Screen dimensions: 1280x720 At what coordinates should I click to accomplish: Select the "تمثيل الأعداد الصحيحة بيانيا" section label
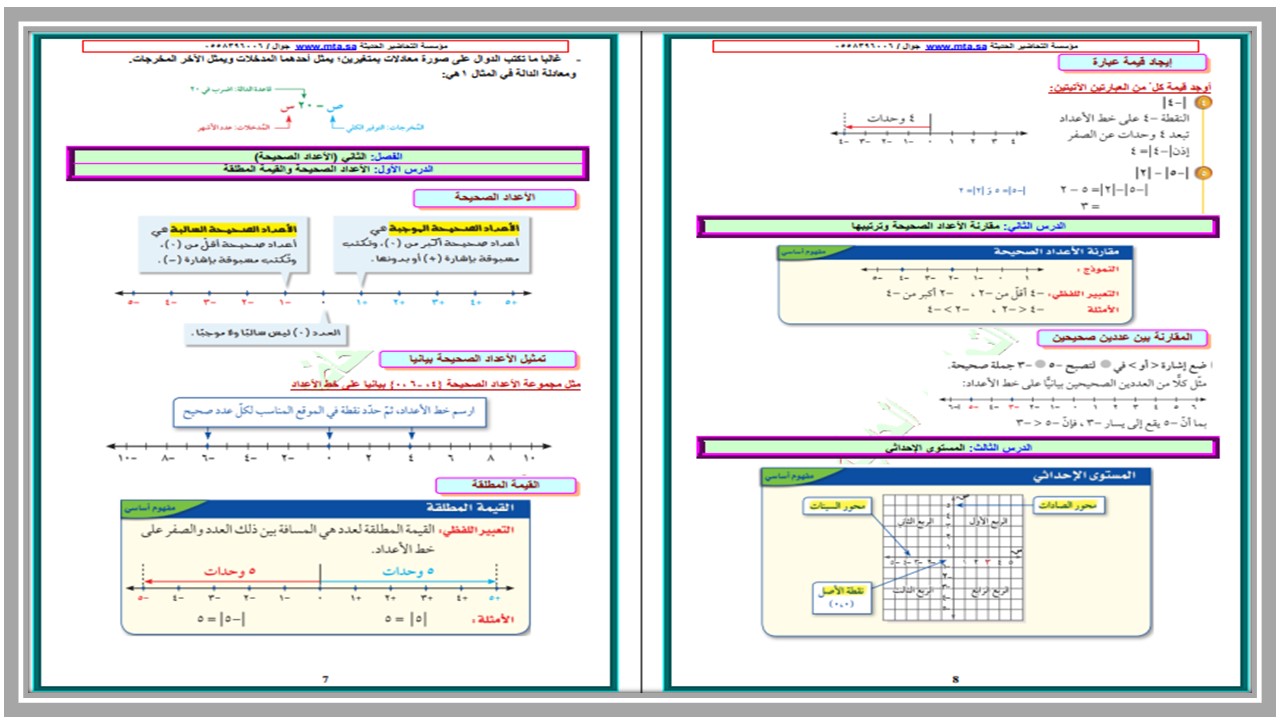coord(478,358)
